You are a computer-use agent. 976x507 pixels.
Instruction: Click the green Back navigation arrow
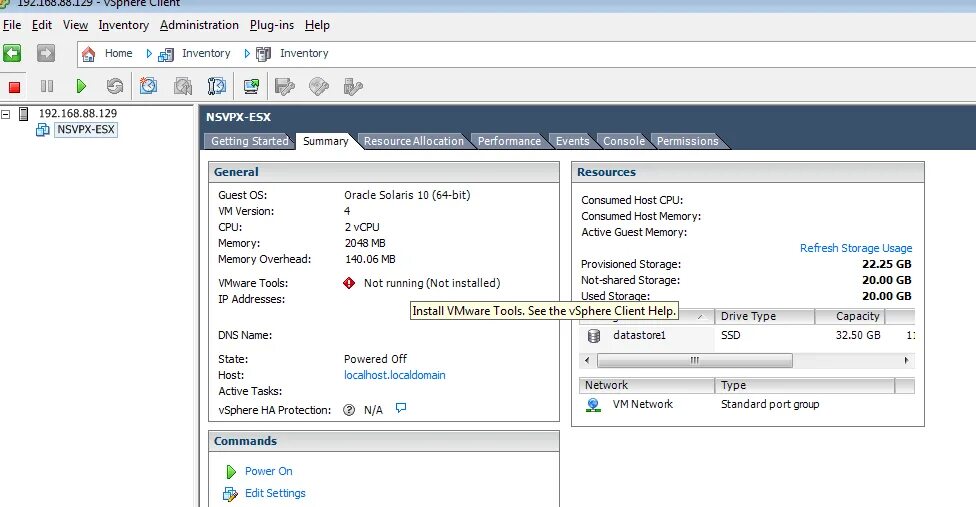12,53
